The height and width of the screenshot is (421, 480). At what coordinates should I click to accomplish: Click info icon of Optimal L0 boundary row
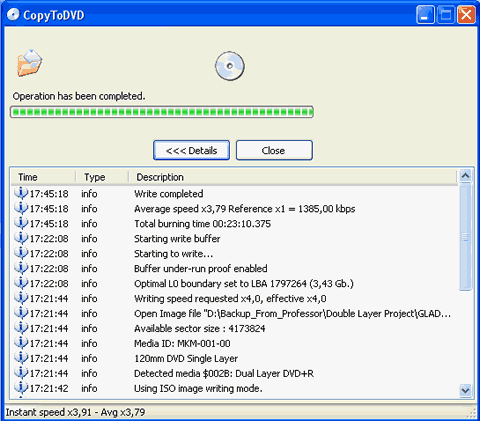(x=21, y=283)
